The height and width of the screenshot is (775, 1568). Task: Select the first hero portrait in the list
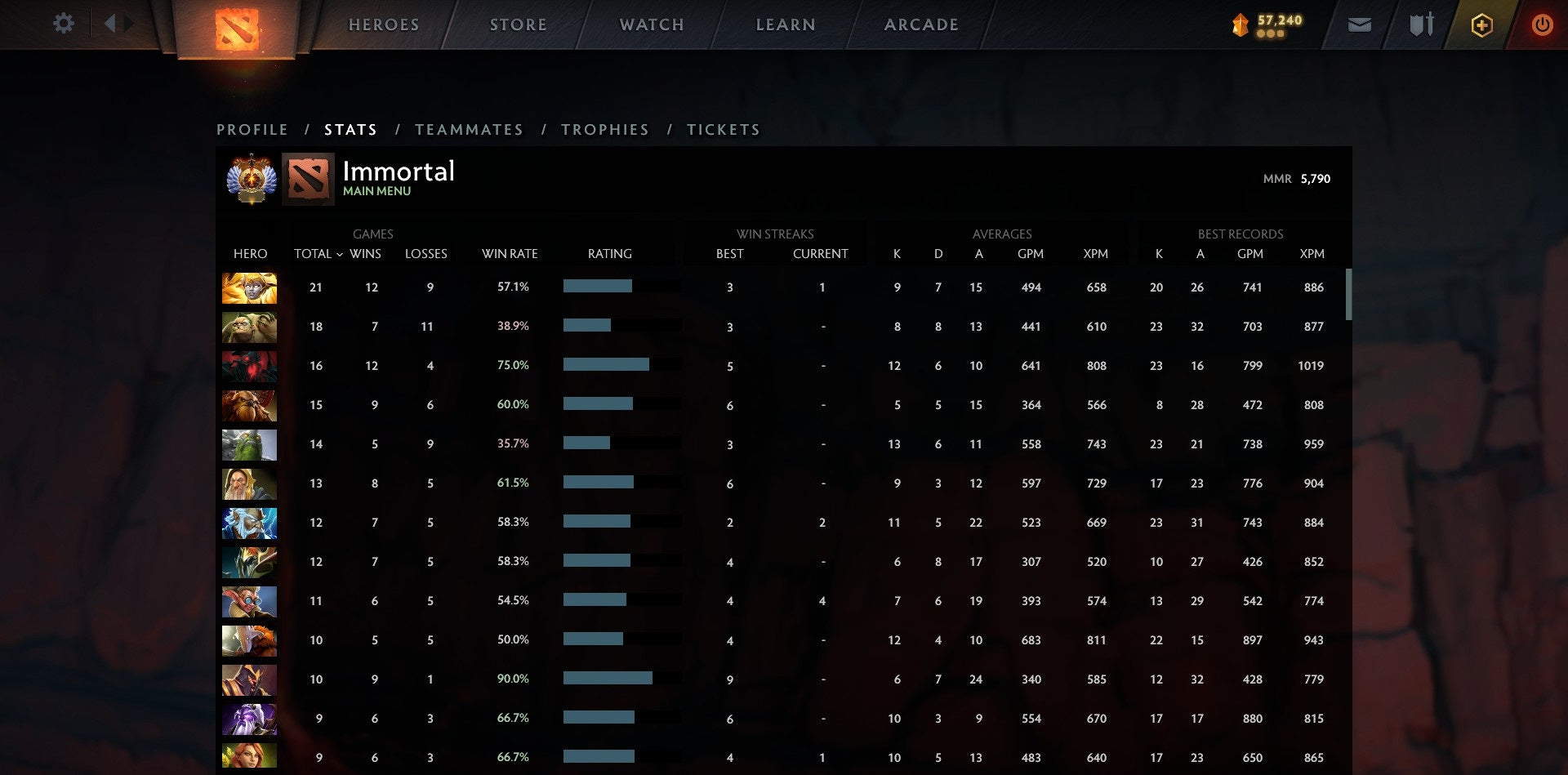pos(249,287)
